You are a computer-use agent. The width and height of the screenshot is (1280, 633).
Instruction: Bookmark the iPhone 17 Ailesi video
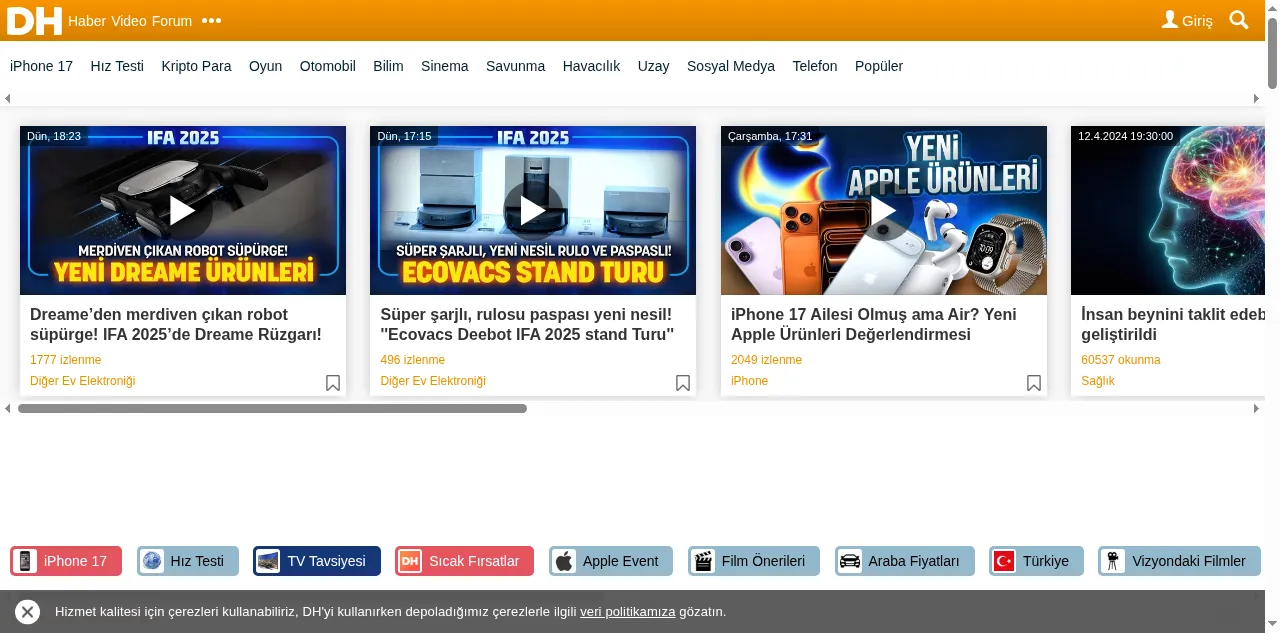point(1034,383)
